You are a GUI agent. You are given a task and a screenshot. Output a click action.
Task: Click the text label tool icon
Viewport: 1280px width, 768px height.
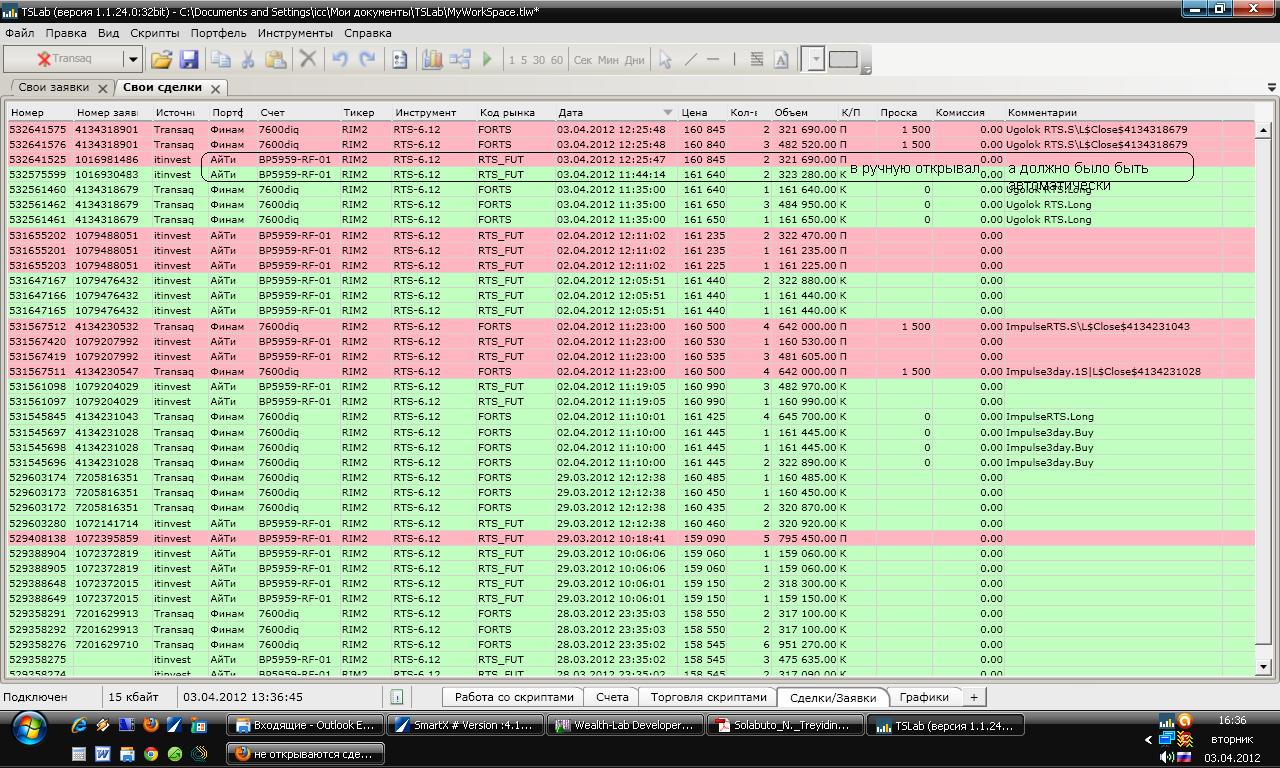[x=782, y=60]
